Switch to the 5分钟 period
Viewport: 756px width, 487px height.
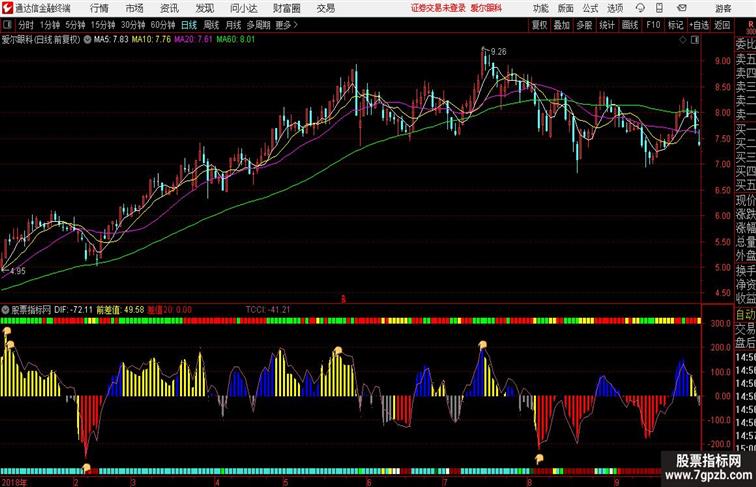[75, 25]
